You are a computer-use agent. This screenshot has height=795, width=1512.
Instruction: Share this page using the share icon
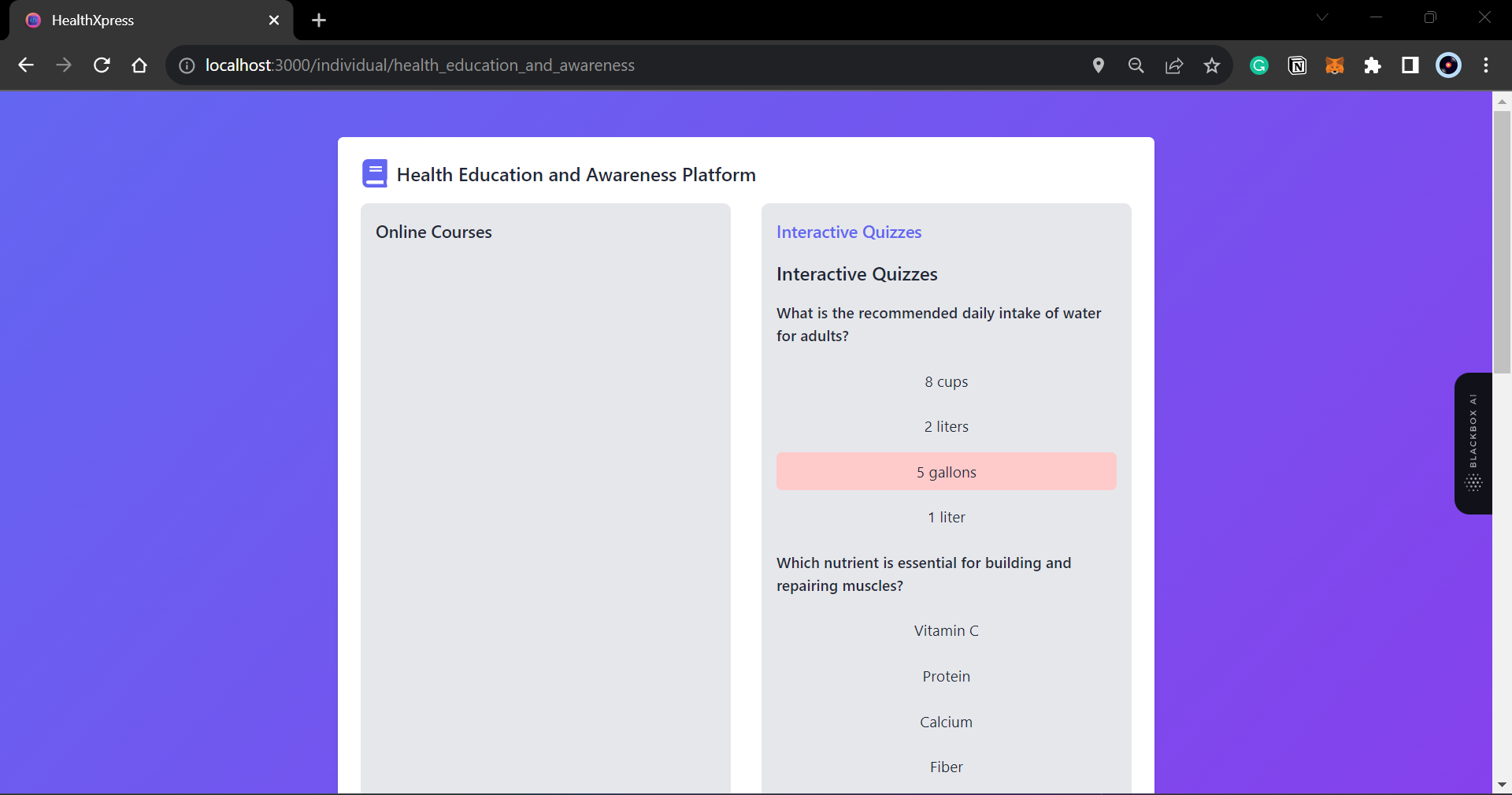pos(1174,65)
